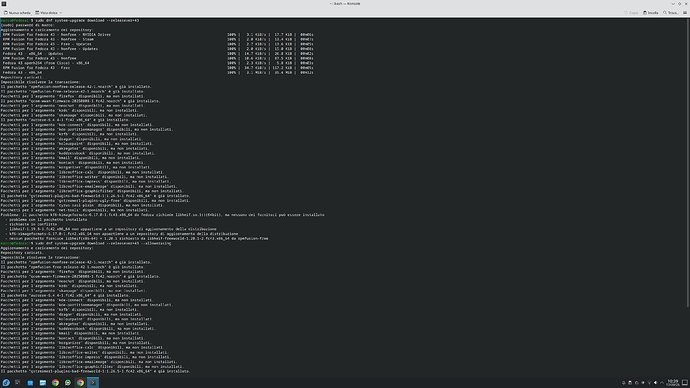Open the Dolphin file manager taskbar icon
The image size is (690, 388).
pos(43,383)
